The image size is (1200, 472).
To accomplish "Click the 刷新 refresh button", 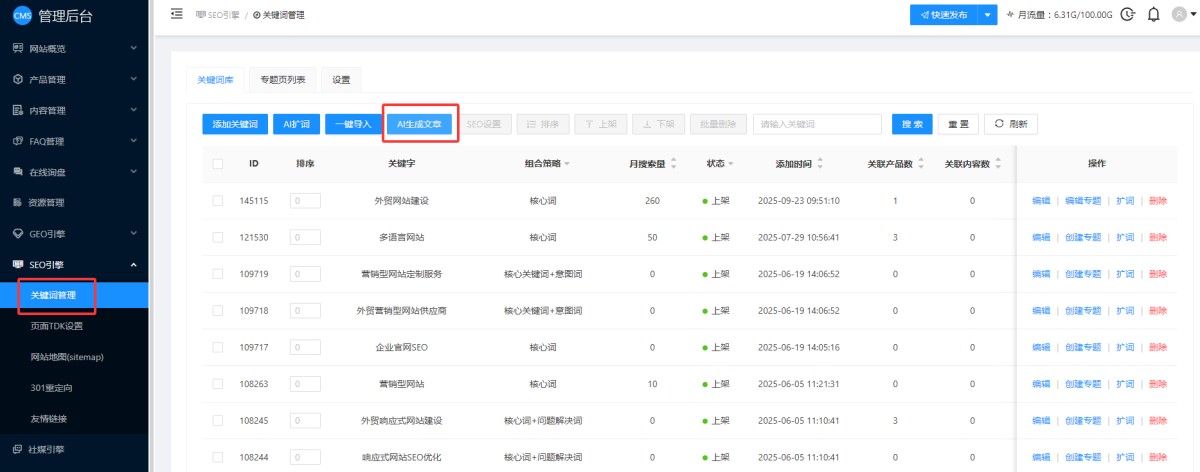I will 1011,124.
